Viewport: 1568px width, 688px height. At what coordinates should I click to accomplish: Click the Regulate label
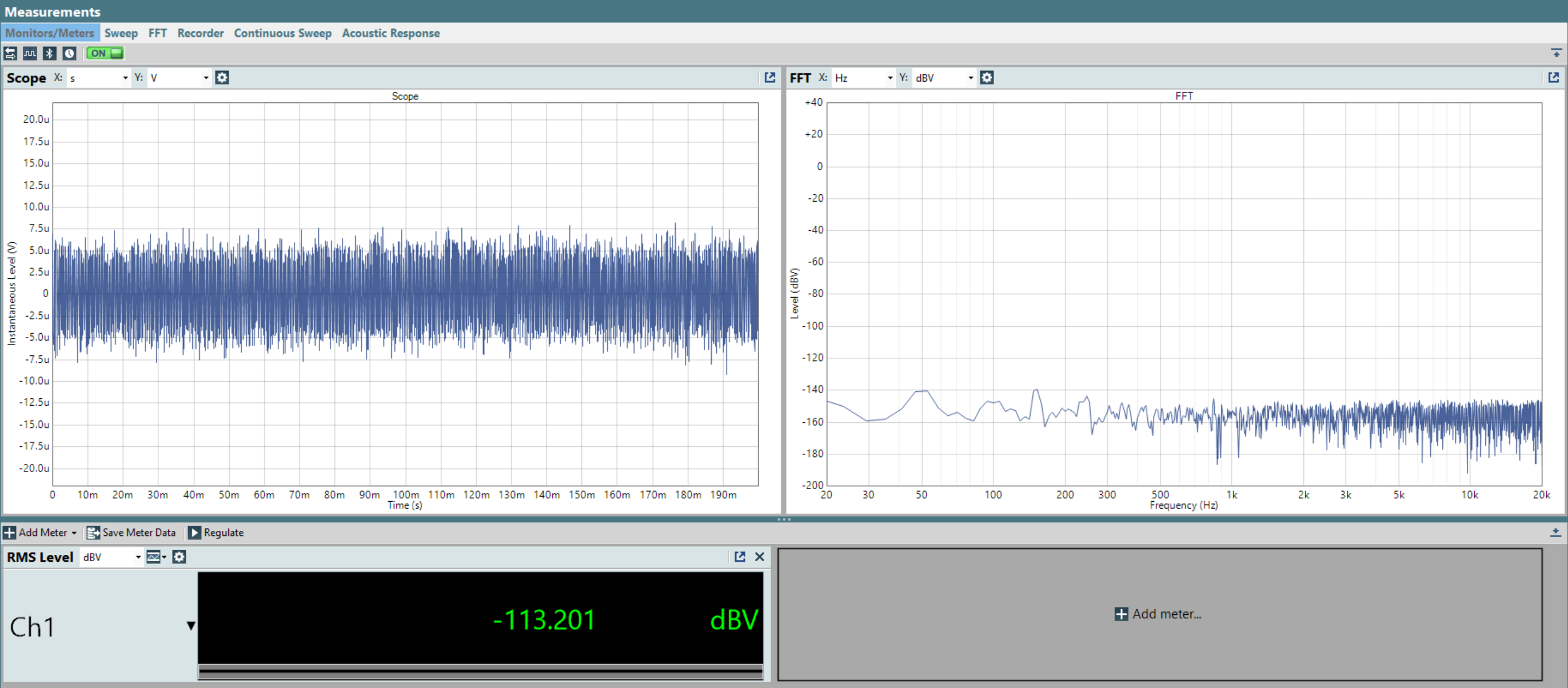(224, 532)
